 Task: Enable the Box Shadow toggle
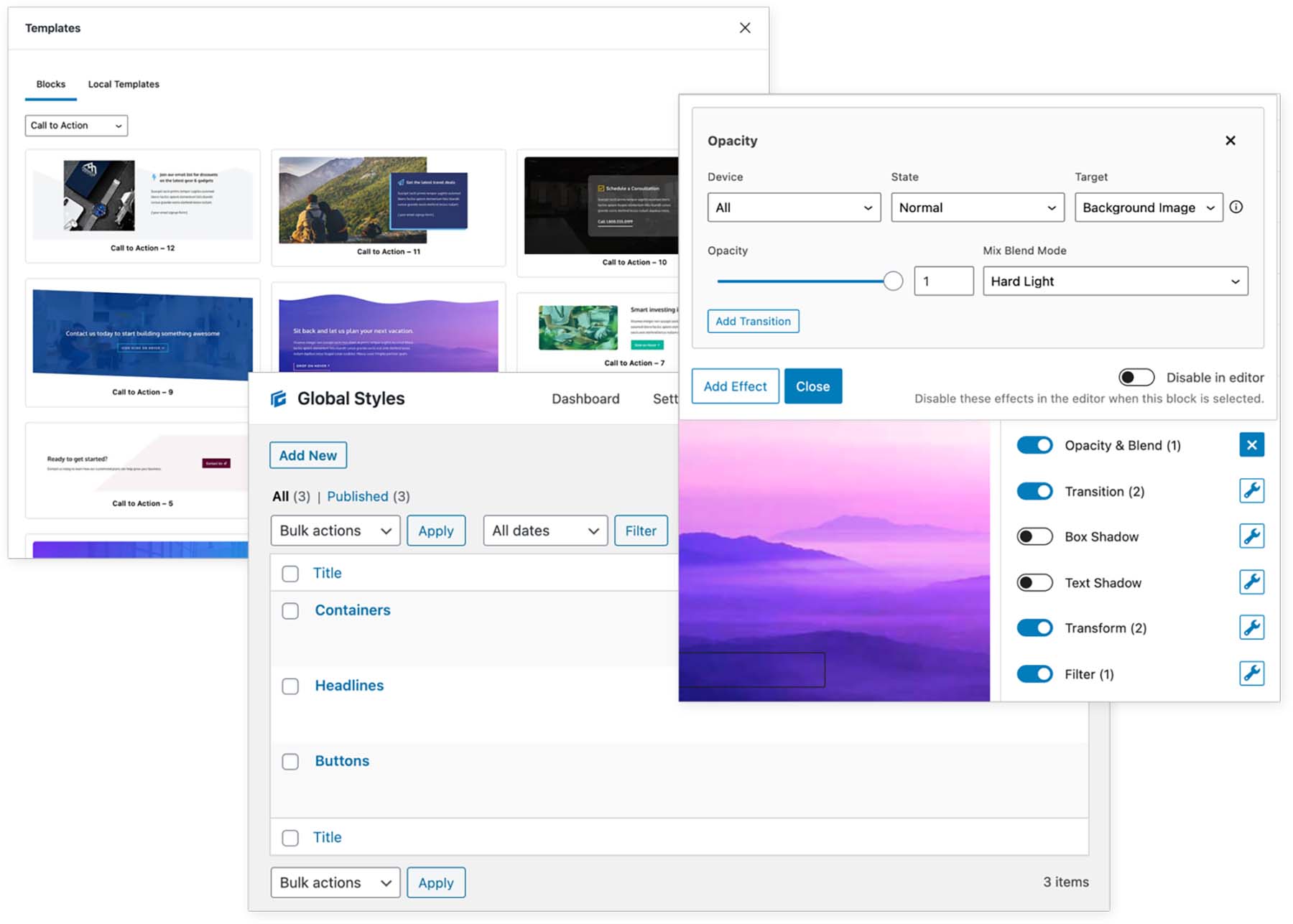(x=1034, y=536)
